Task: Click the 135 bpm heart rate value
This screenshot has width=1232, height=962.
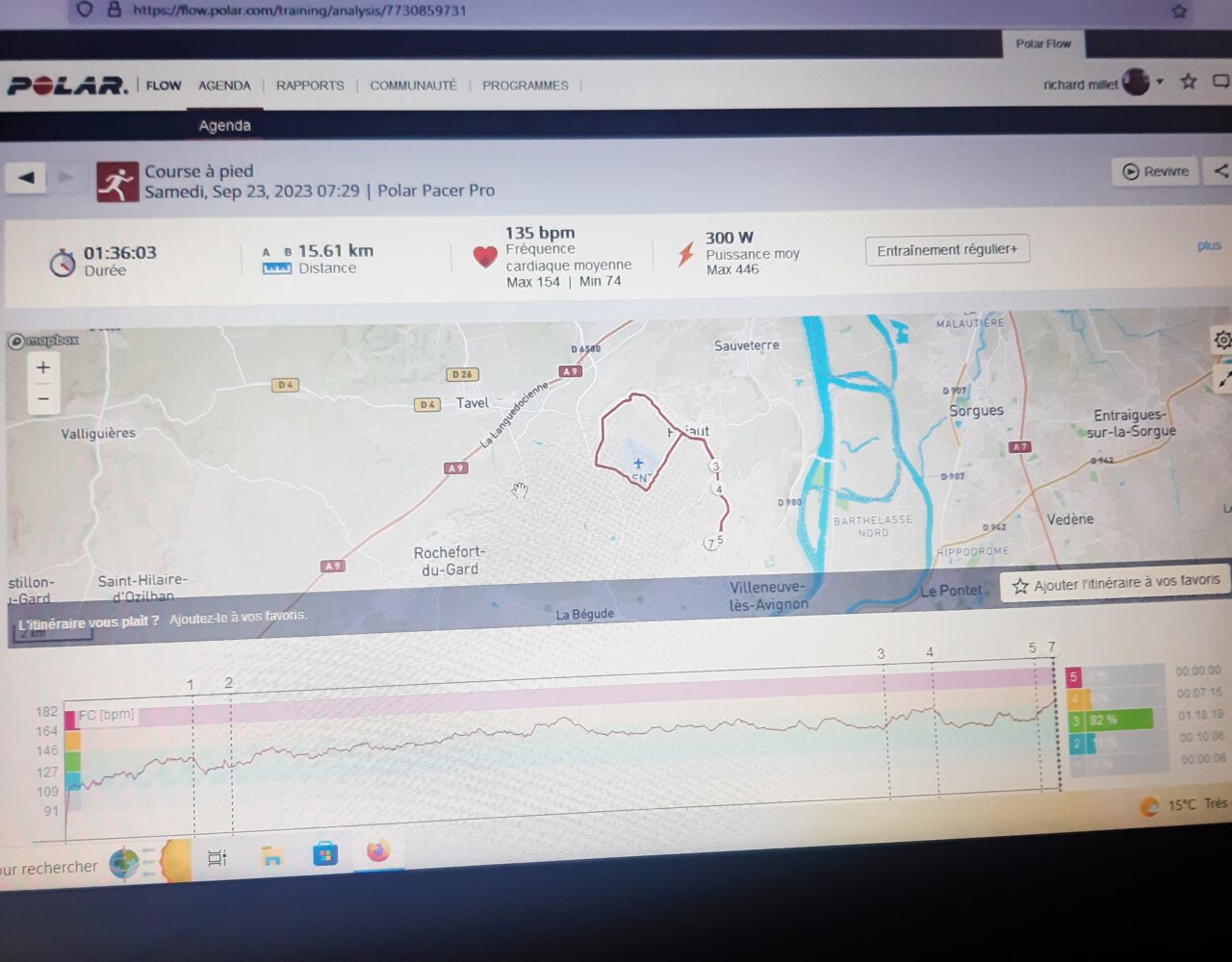Action: tap(540, 233)
